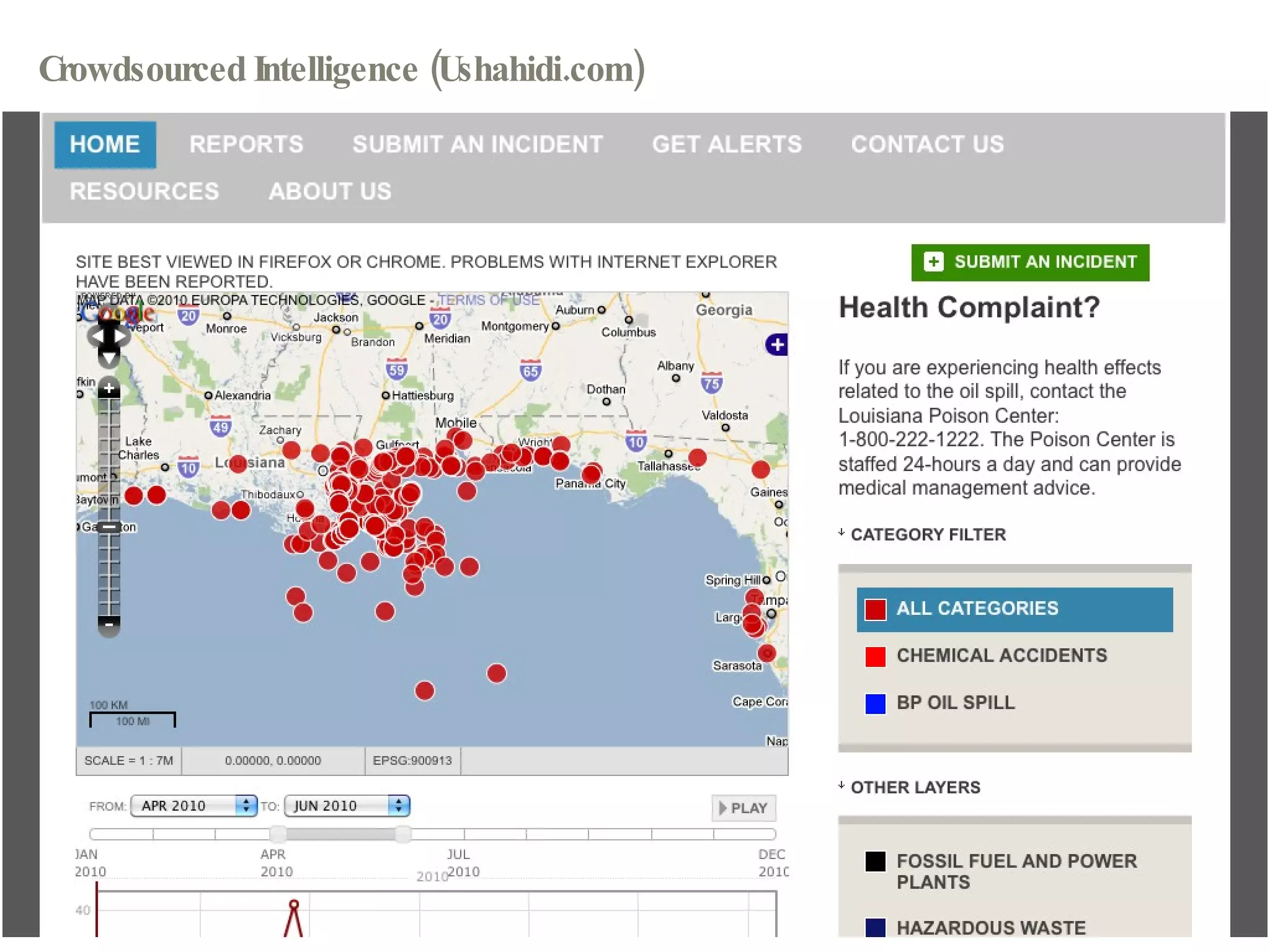The height and width of the screenshot is (952, 1270).
Task: Click the Interstate 65 shield on the map
Action: [530, 371]
